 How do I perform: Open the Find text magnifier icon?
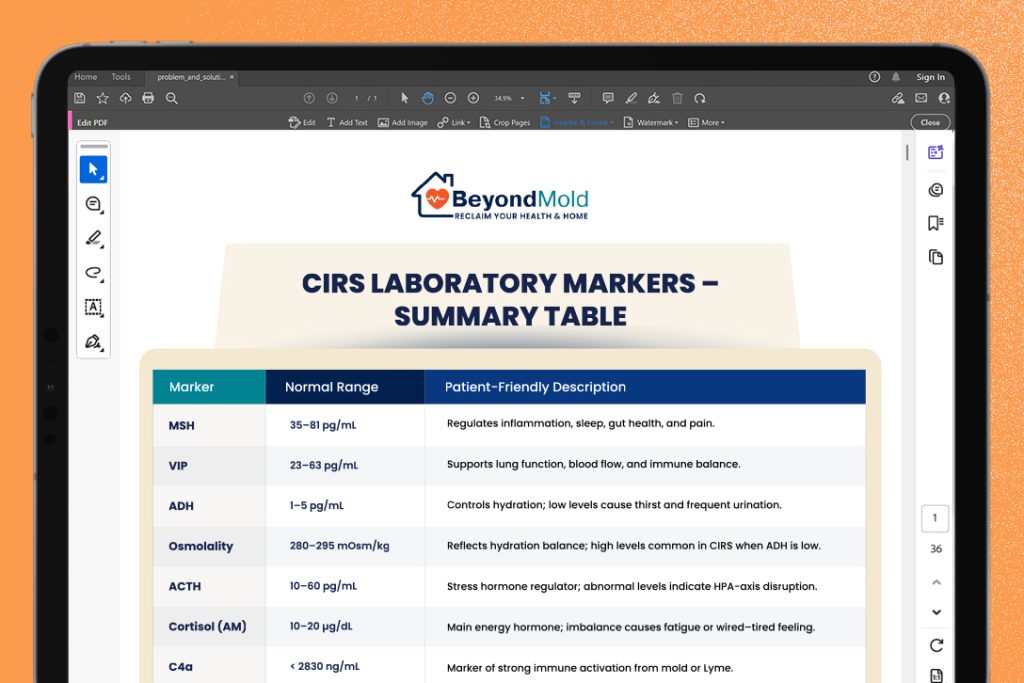(172, 98)
